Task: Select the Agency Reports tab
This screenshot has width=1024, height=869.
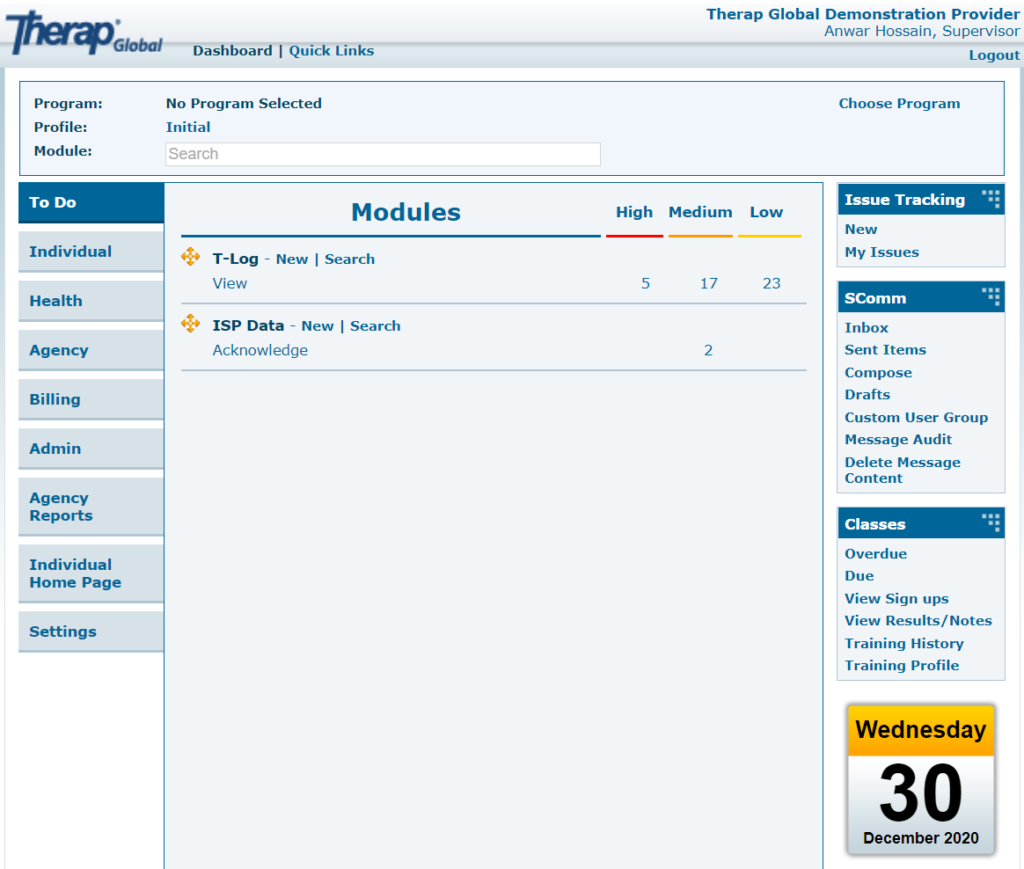Action: pos(91,507)
